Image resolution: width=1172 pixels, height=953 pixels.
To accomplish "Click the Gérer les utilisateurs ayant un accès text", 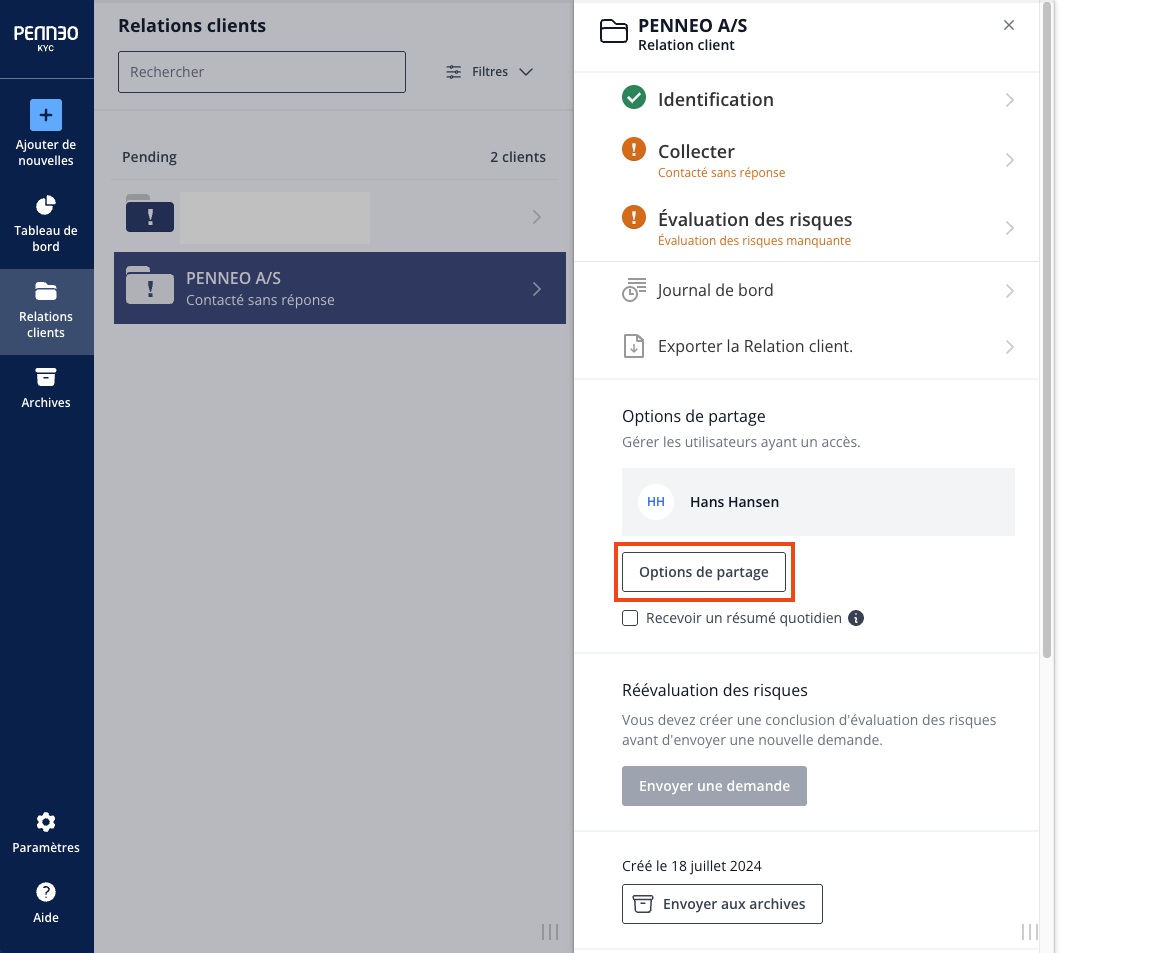I will 741,442.
